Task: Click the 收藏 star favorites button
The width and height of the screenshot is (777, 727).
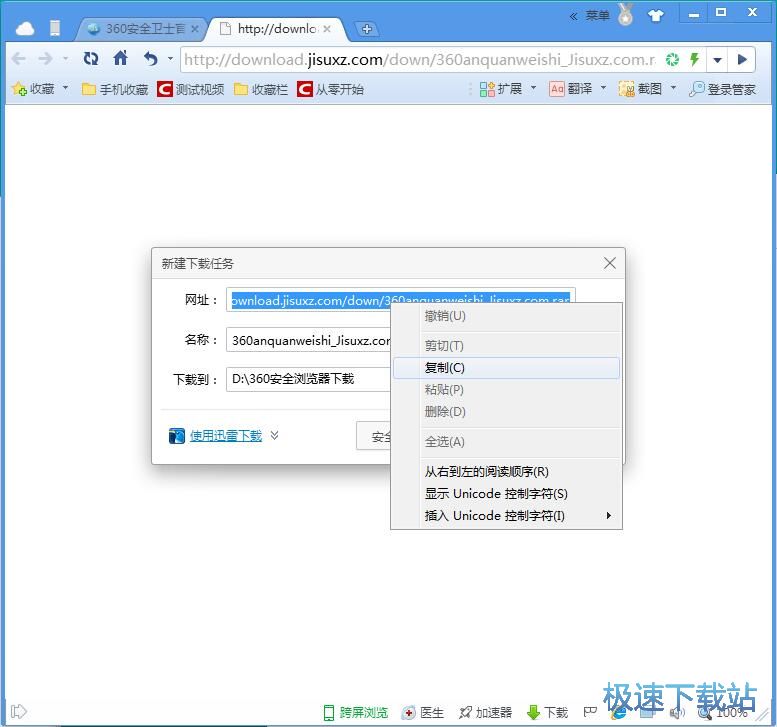Action: [33, 89]
